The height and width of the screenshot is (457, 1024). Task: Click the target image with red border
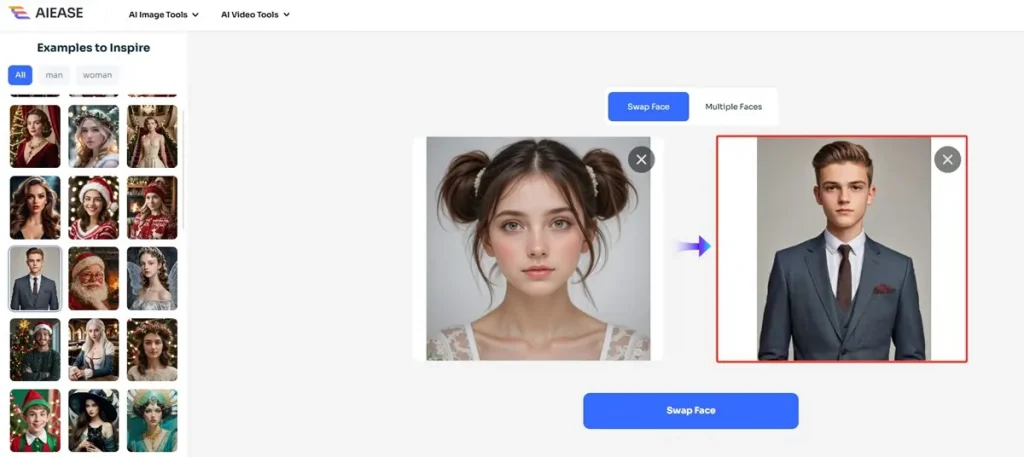[x=842, y=249]
